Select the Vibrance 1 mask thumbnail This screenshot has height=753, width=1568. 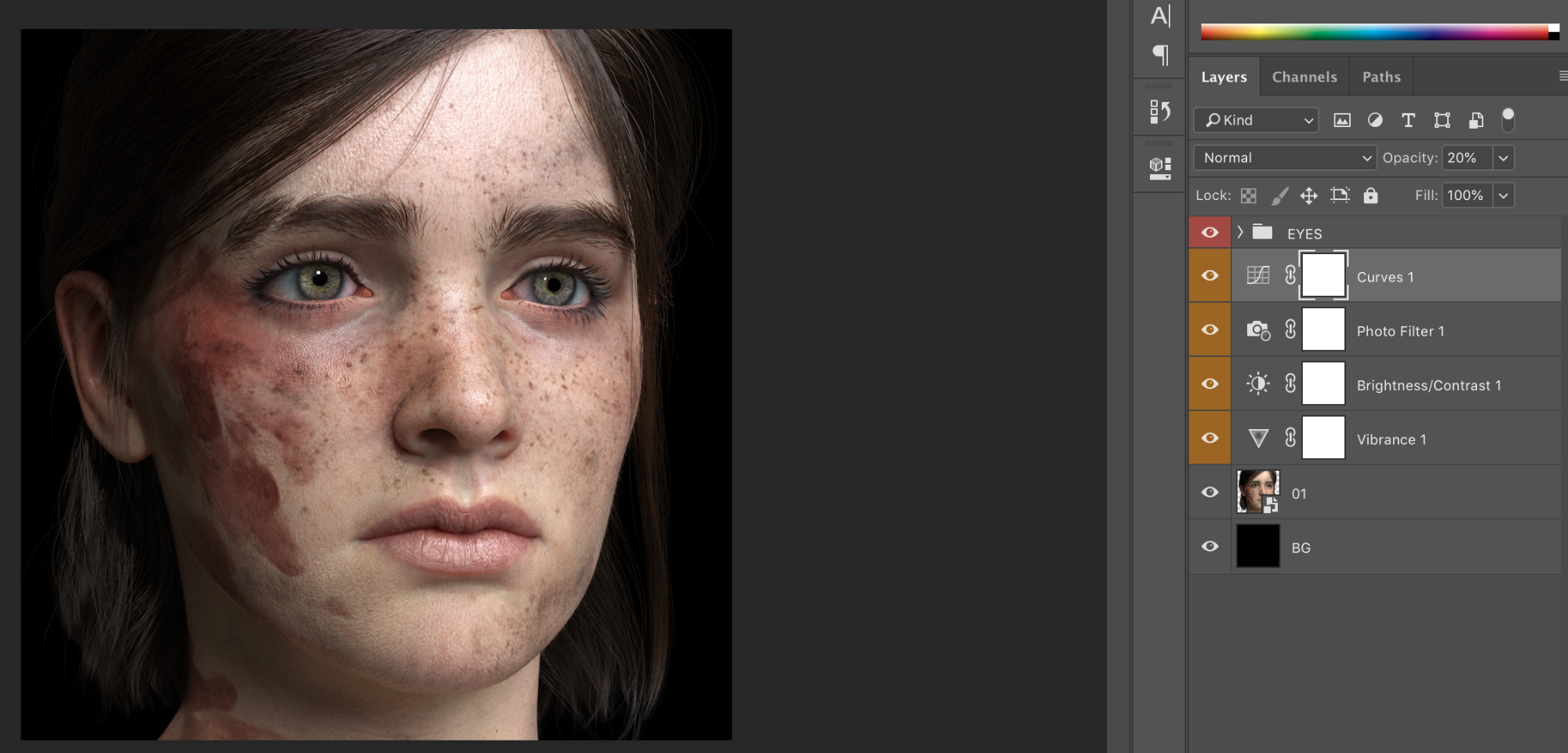tap(1323, 438)
